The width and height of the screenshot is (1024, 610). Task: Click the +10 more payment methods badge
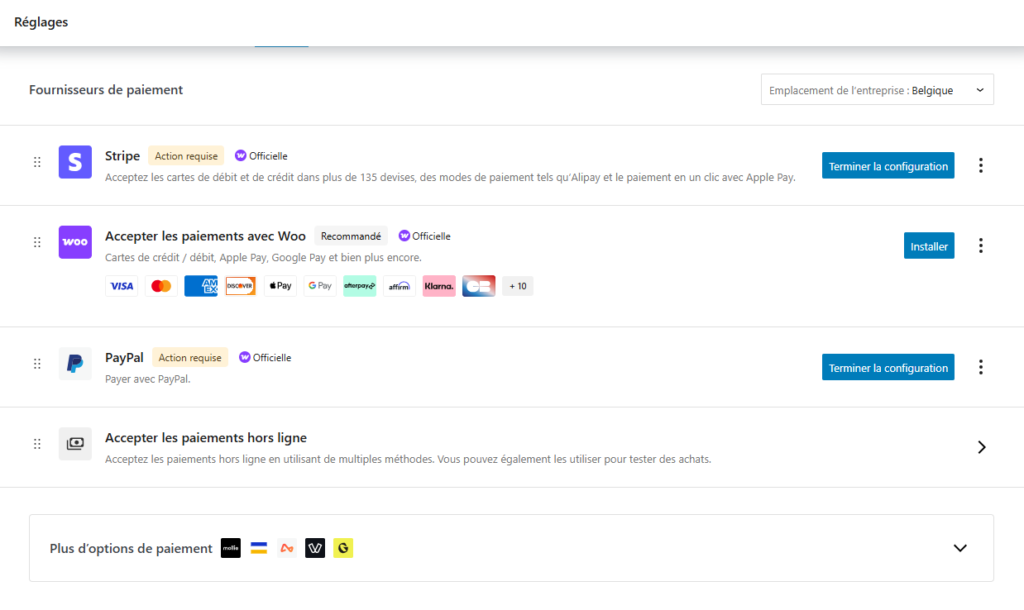pos(518,286)
